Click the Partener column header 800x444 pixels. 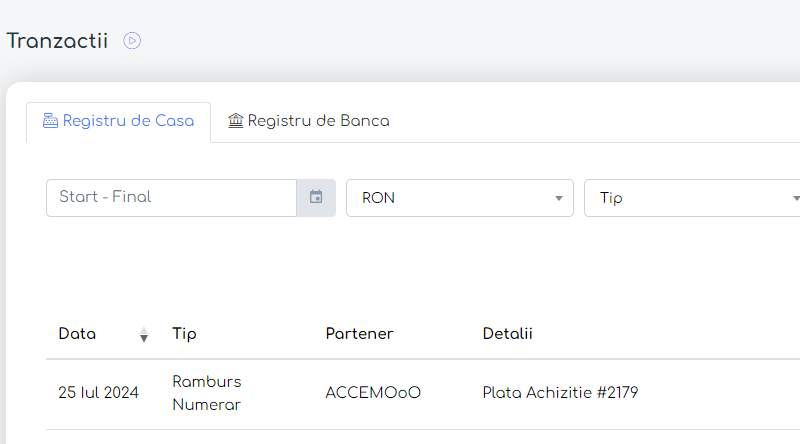coord(359,334)
